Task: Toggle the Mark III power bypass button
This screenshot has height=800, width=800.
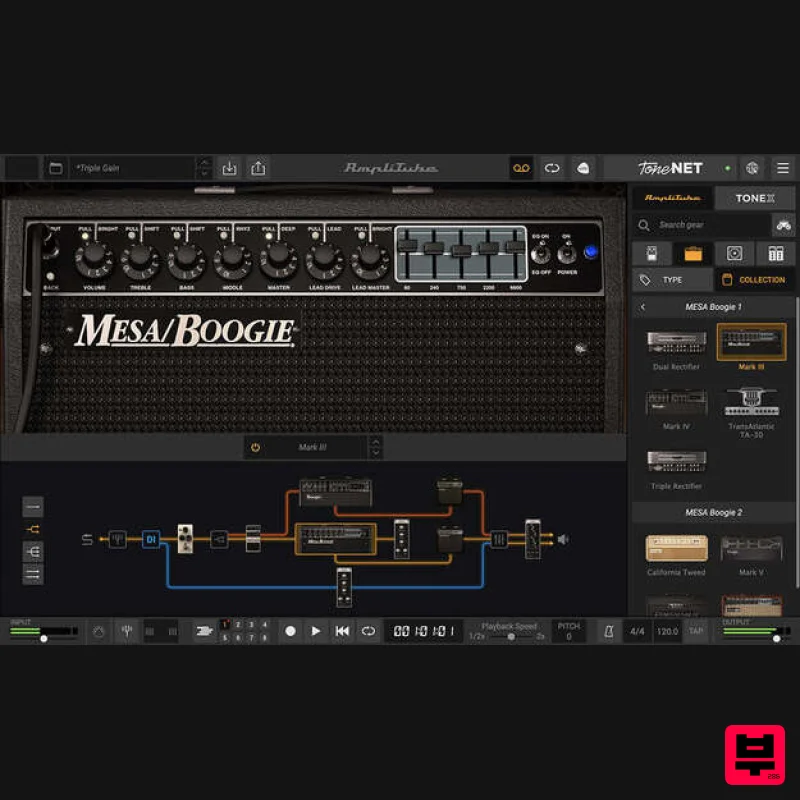Action: coord(256,447)
